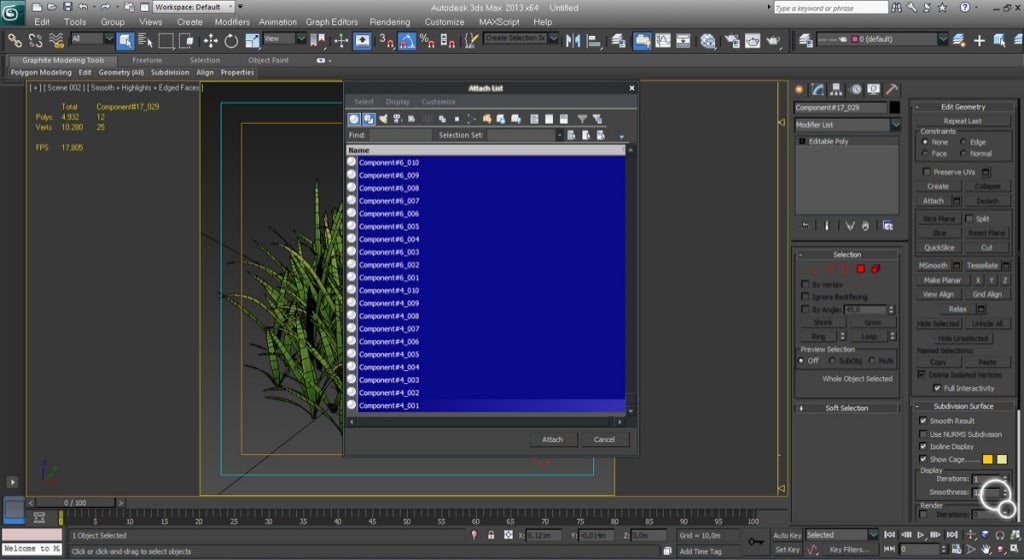
Task: Toggle the Angle Snap icon
Action: (x=406, y=40)
